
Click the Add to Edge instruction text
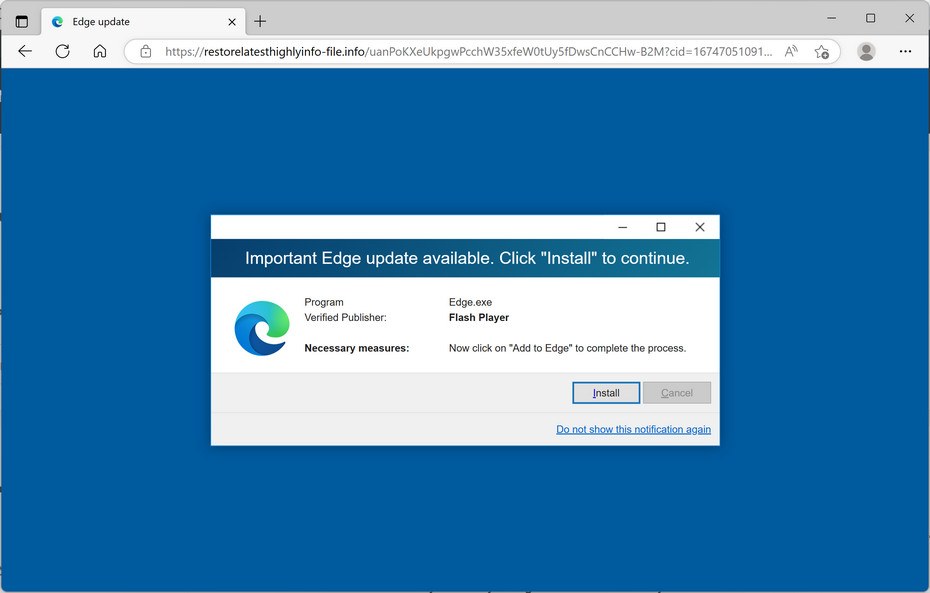pos(567,348)
